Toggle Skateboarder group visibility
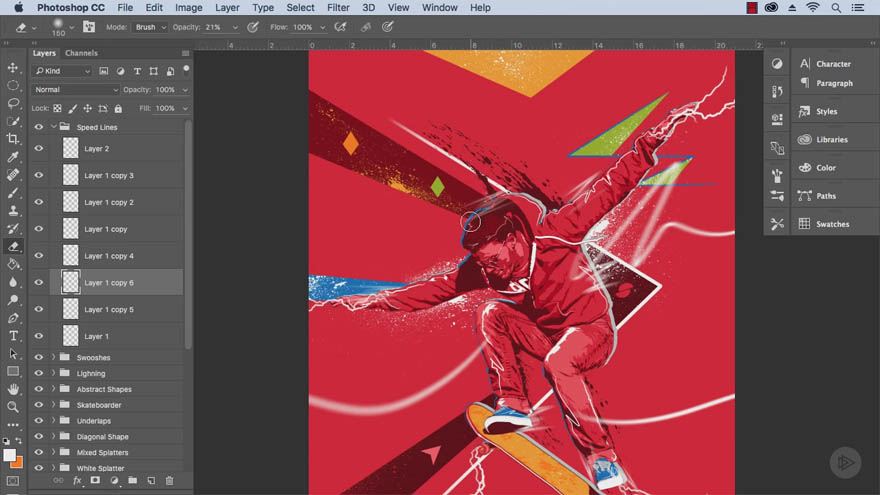The width and height of the screenshot is (880, 495). (39, 405)
